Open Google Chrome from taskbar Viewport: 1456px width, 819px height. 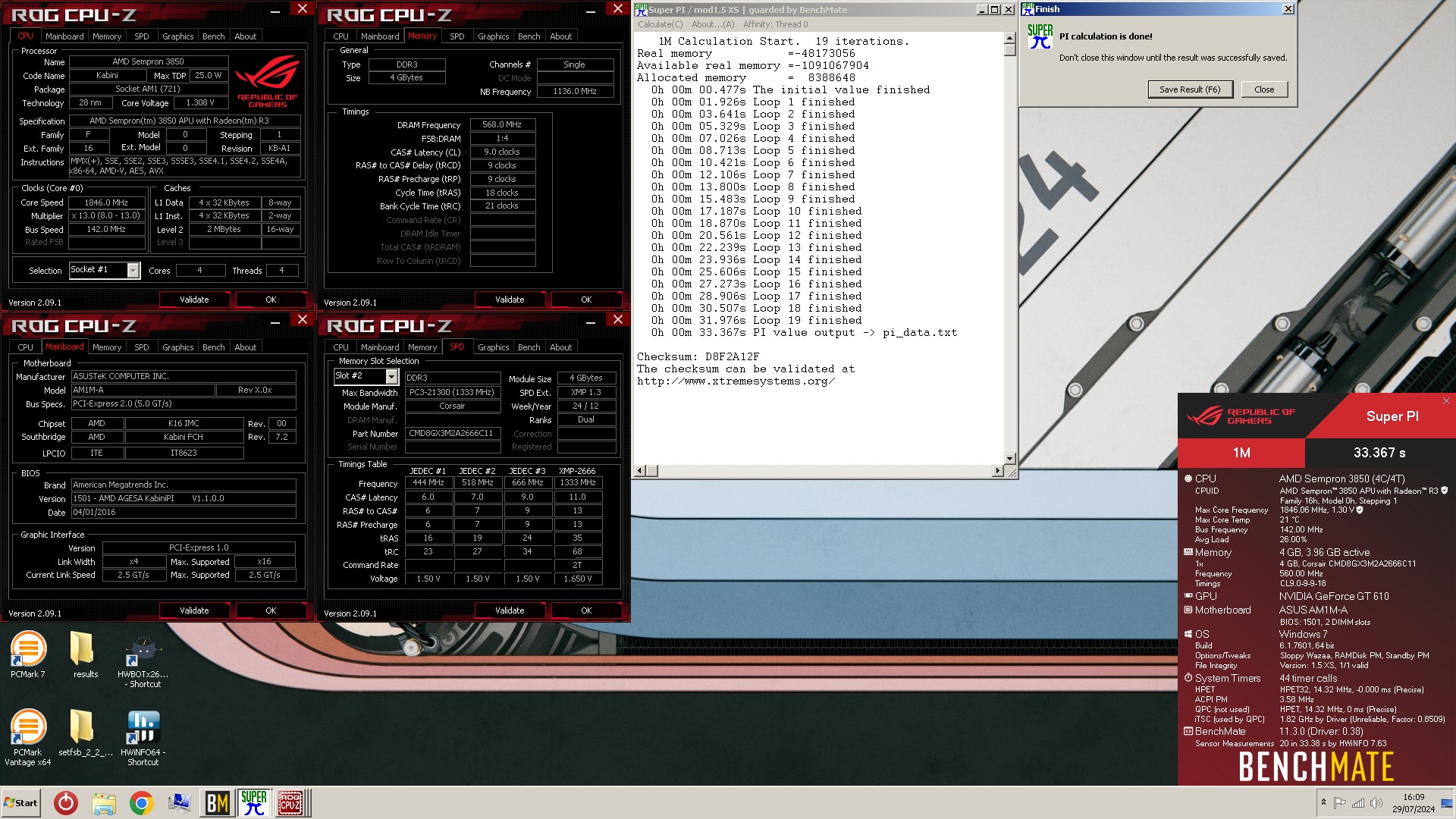141,803
